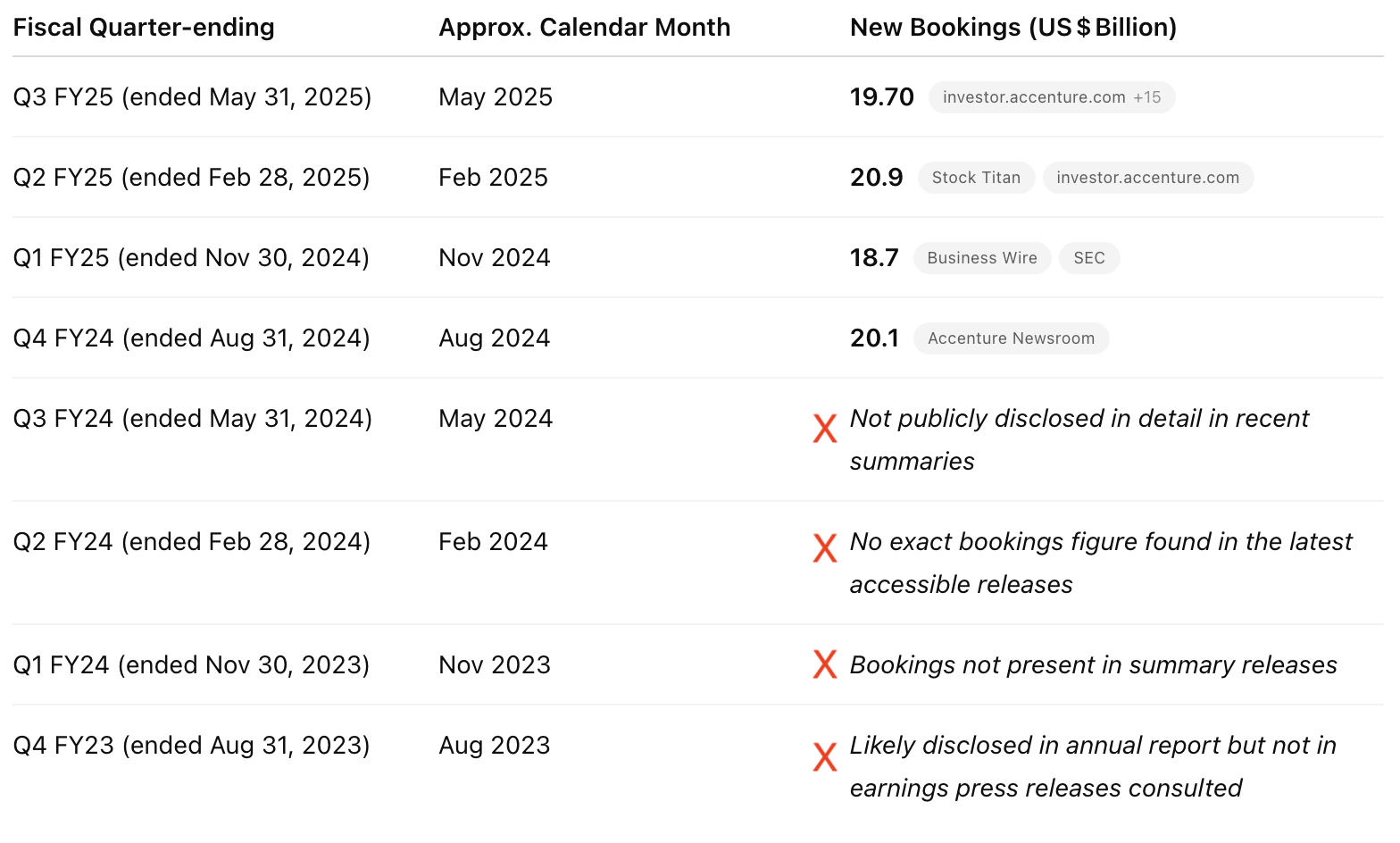Click the red X in the Q1 FY24 row
1400x843 pixels.
(x=825, y=664)
